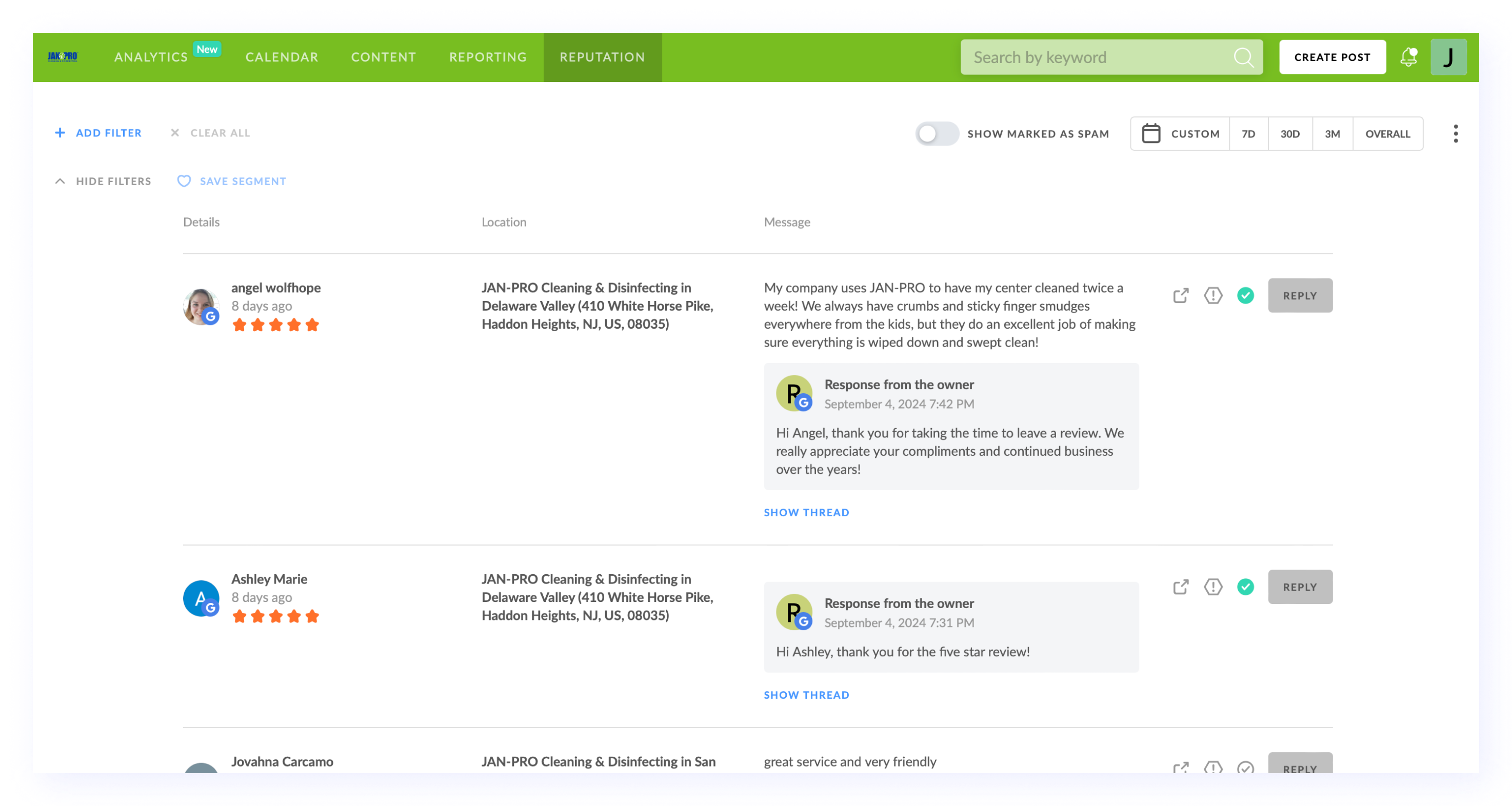
Task: Open the Content tab
Action: point(383,57)
